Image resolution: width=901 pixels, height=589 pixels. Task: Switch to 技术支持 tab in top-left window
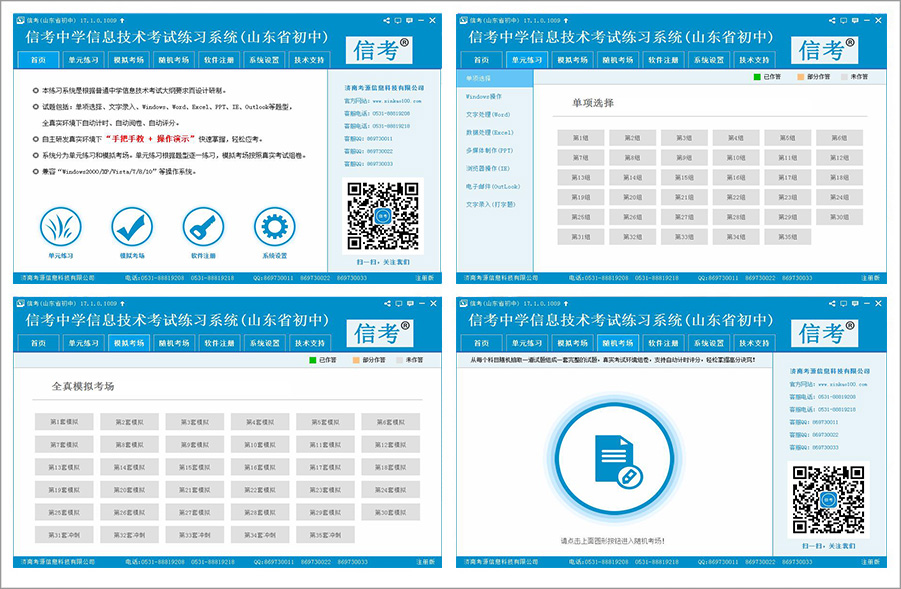click(308, 60)
